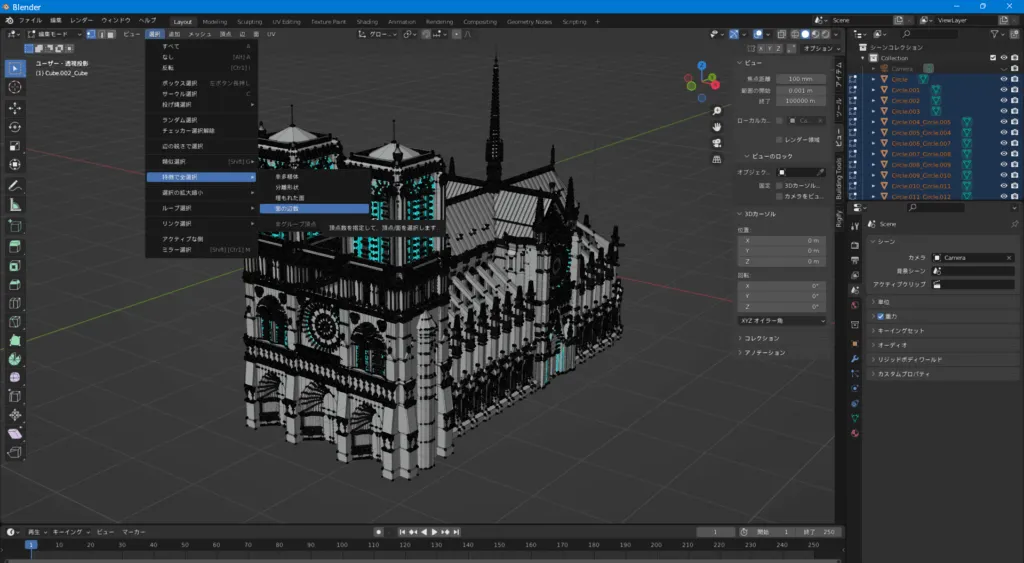
Task: Expand Circle.002 in the outliner tree
Action: point(874,101)
